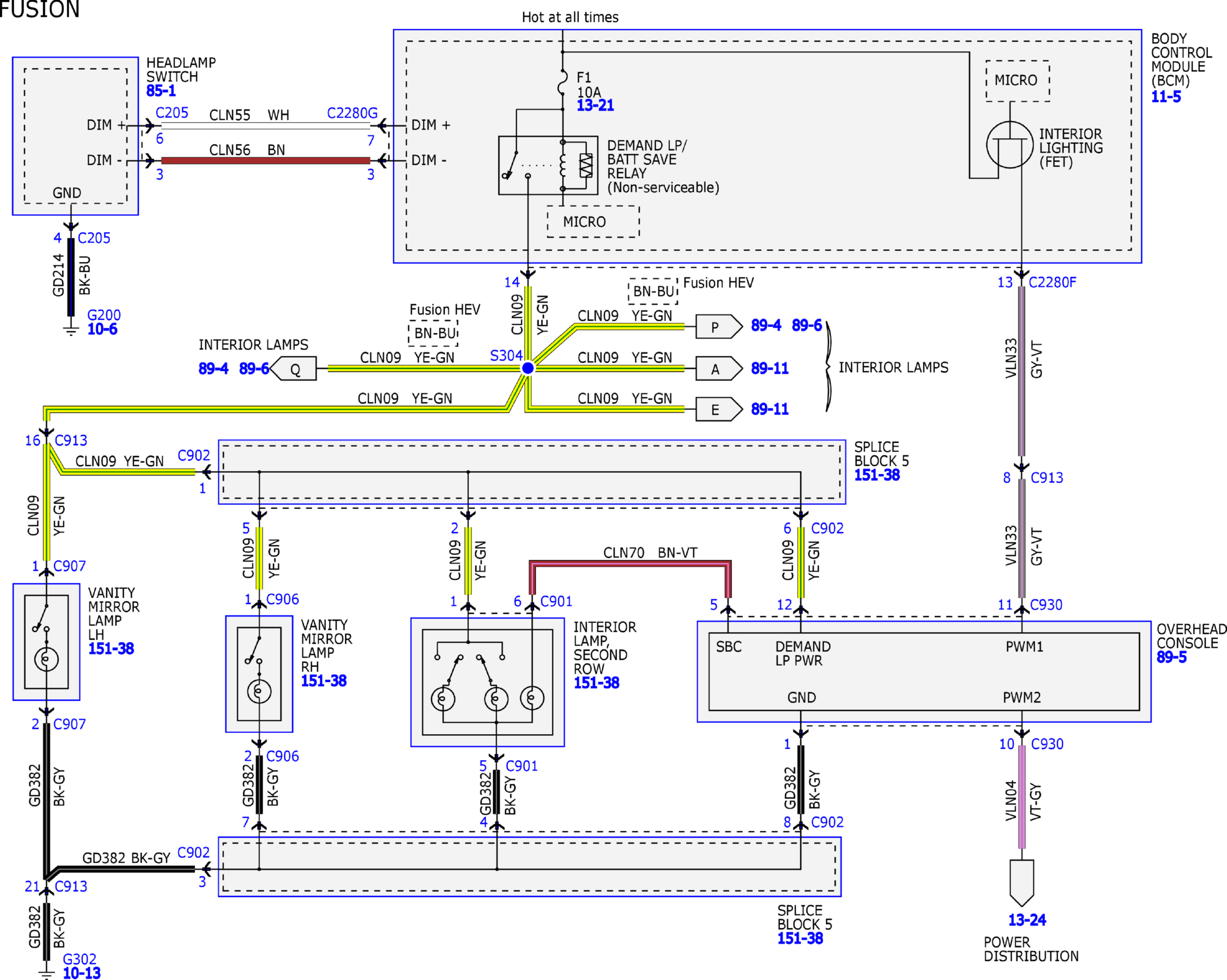1227x980 pixels.
Task: Click the off-page connector E symbol
Action: coord(719,409)
